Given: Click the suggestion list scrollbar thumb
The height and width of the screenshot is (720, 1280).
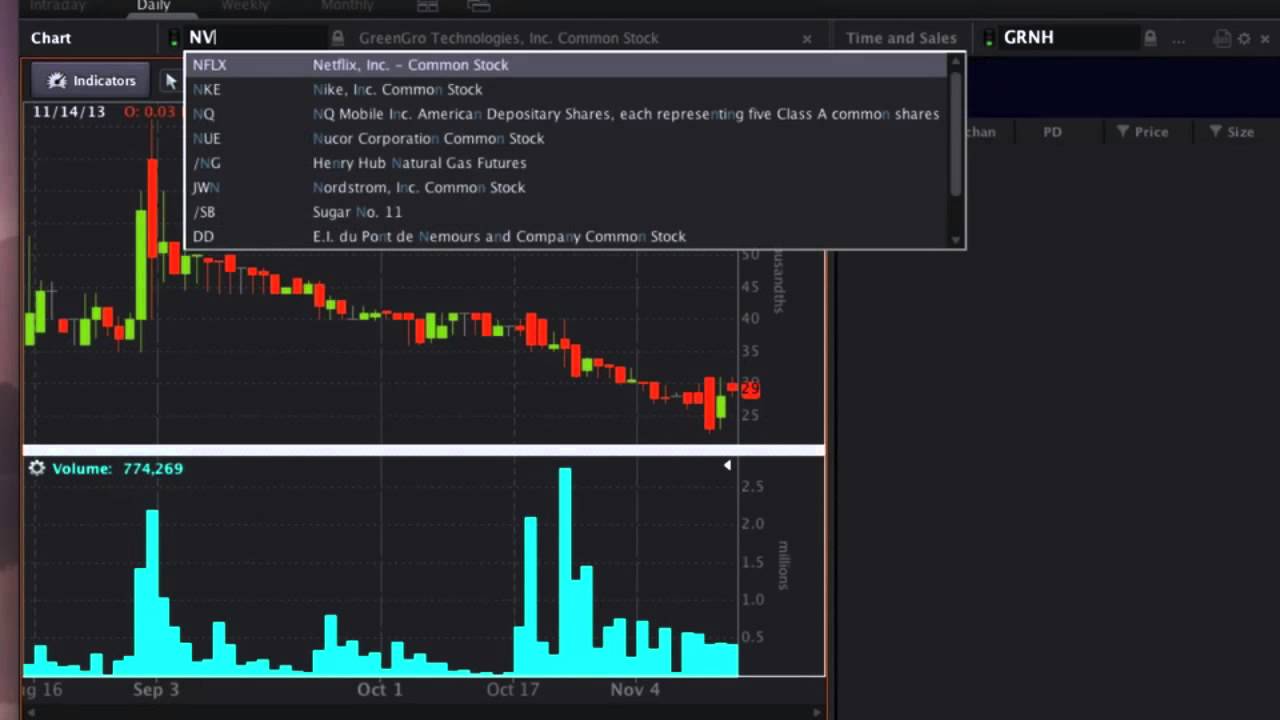Looking at the screenshot, I should 956,132.
